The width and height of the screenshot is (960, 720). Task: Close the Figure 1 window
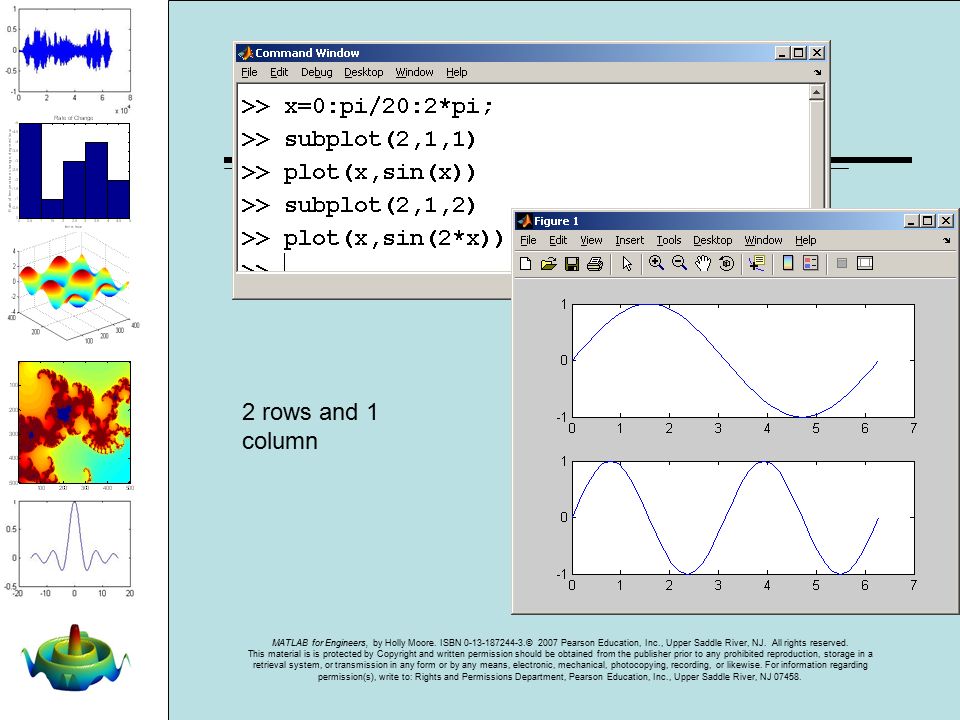[x=946, y=220]
